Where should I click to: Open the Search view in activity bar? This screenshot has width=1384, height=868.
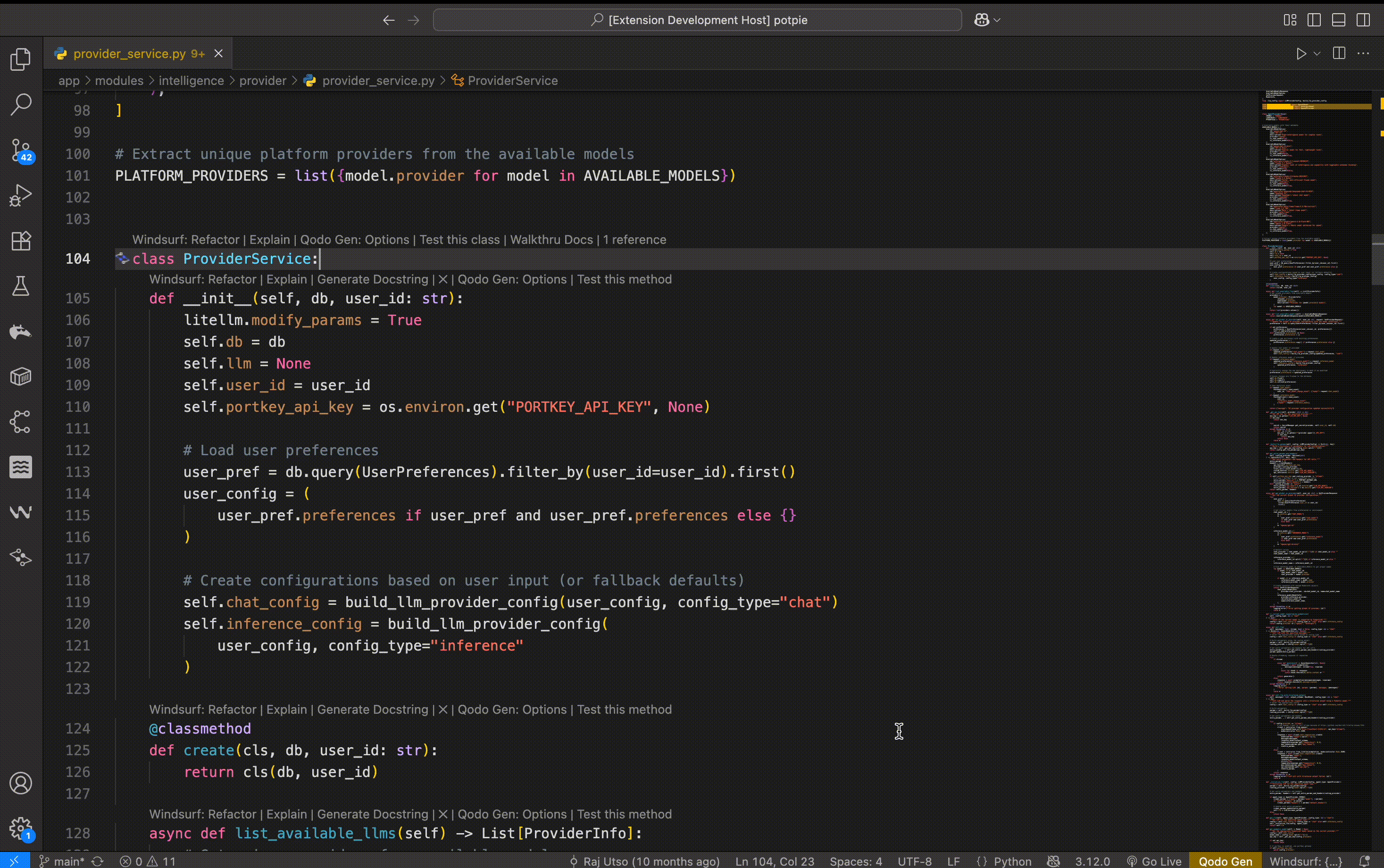pos(21,104)
